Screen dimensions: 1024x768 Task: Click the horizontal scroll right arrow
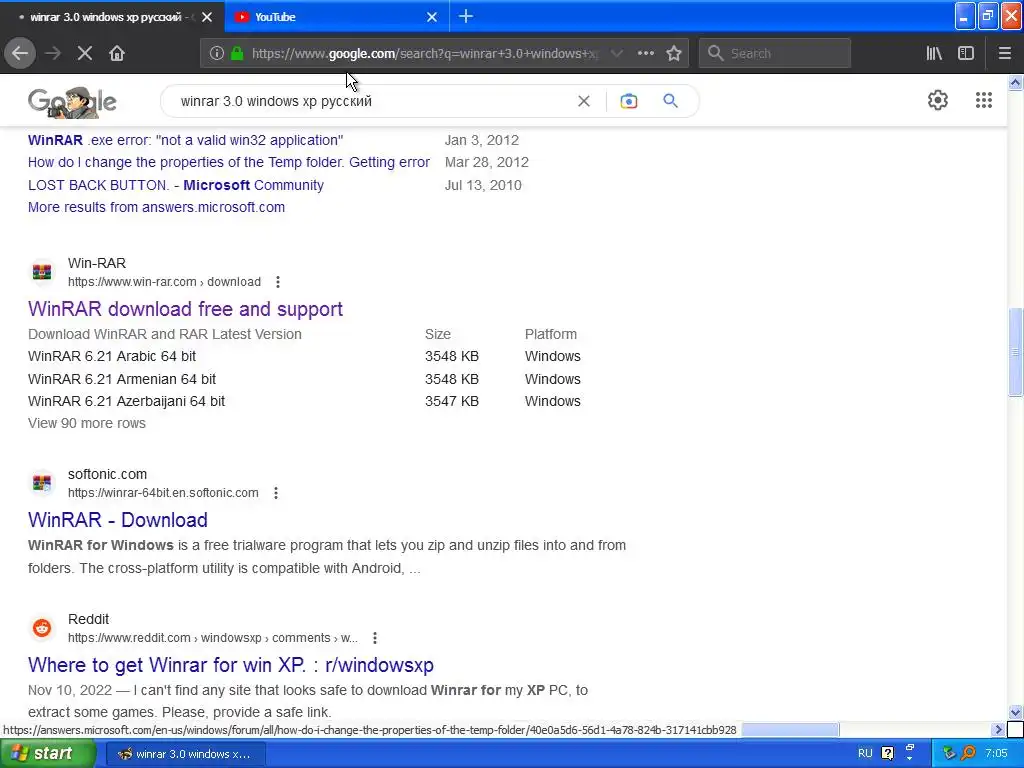(x=998, y=729)
